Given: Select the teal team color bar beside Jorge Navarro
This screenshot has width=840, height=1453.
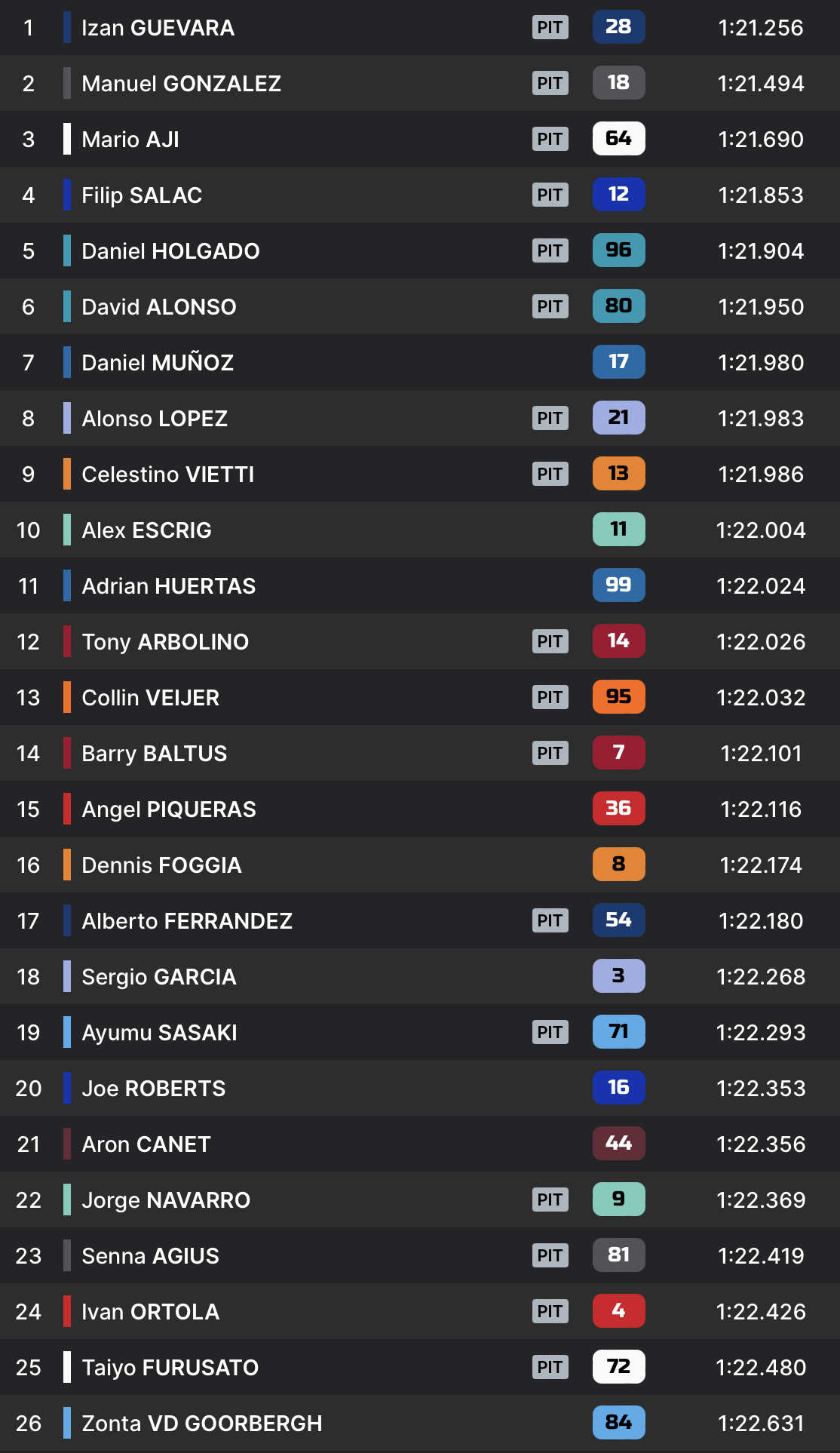Looking at the screenshot, I should [67, 1200].
